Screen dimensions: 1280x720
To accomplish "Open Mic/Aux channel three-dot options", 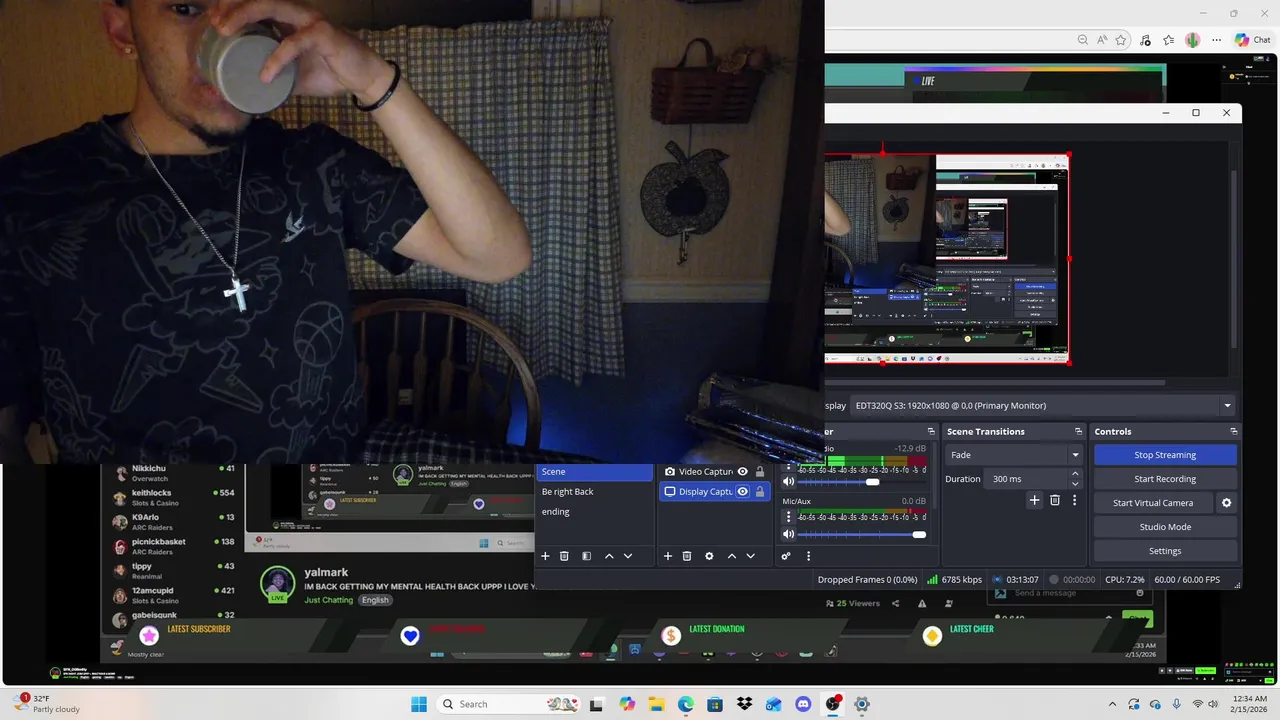I will [x=789, y=517].
